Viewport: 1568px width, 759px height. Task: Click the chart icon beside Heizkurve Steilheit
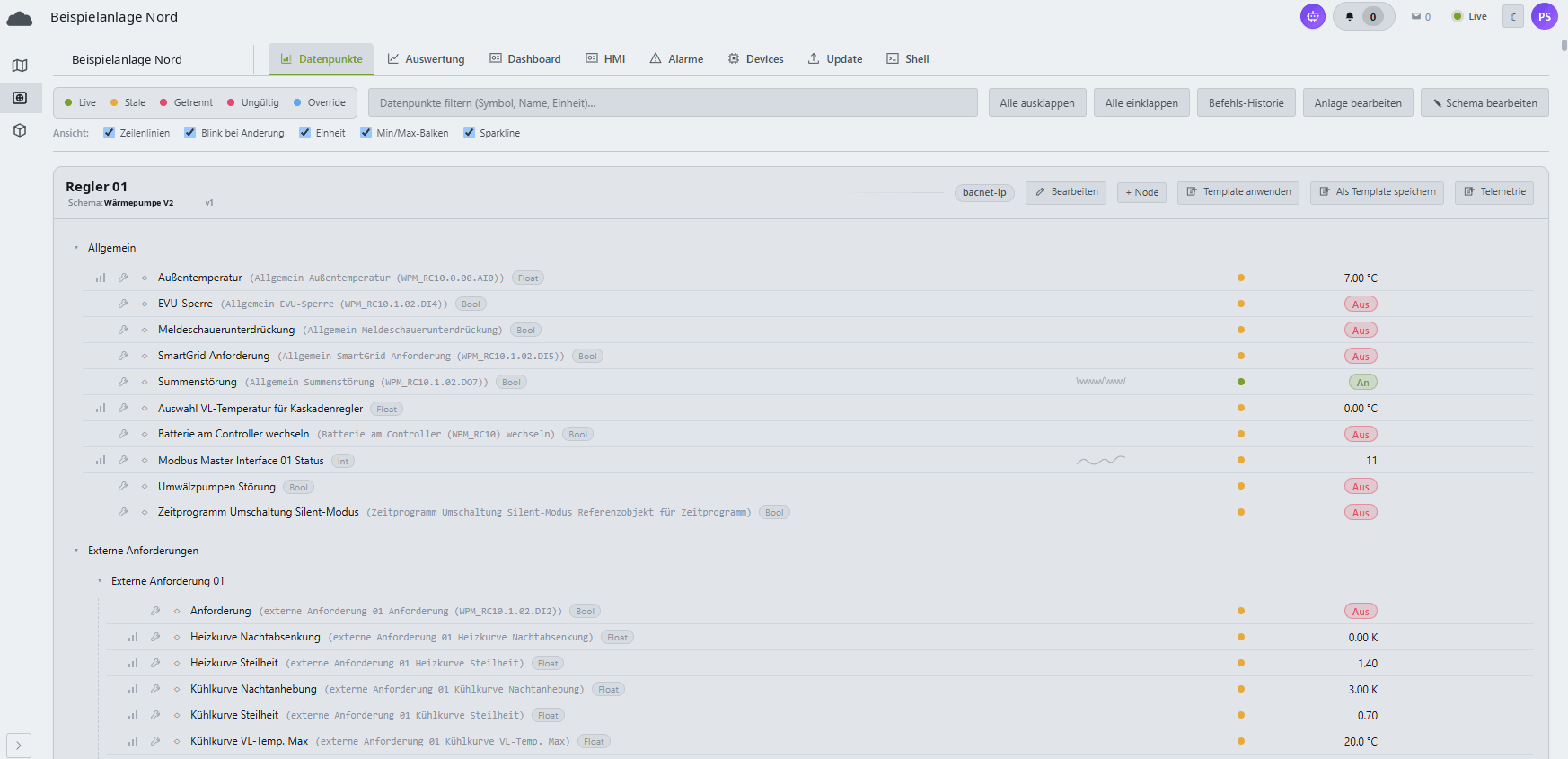[133, 663]
